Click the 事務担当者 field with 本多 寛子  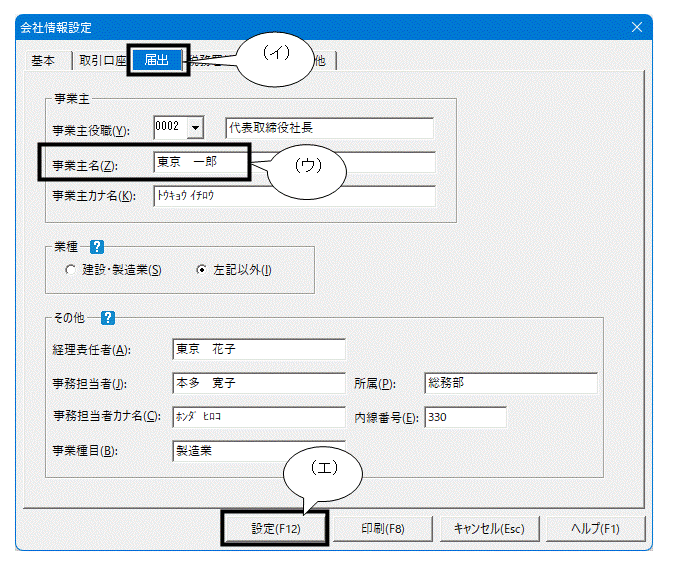click(259, 383)
